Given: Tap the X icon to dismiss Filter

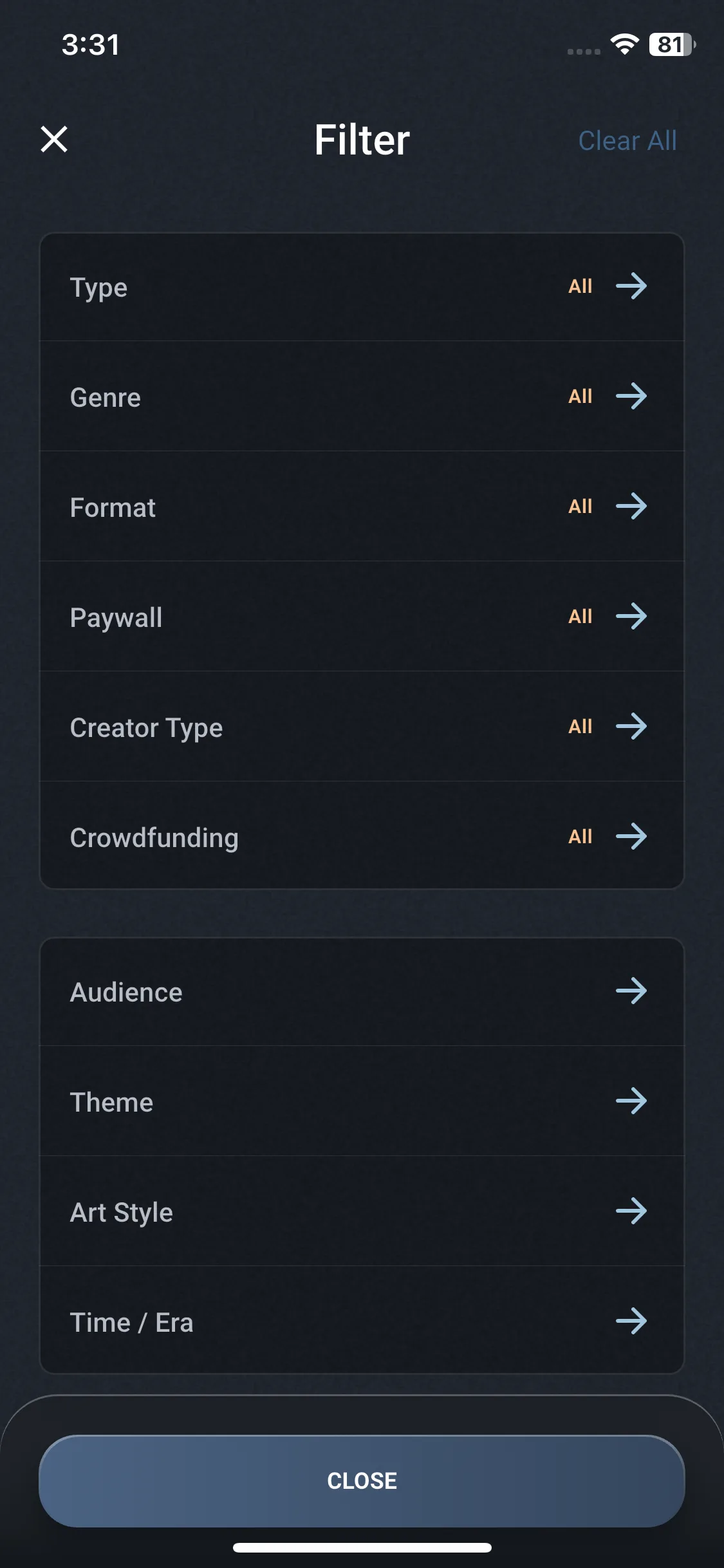Looking at the screenshot, I should [54, 139].
